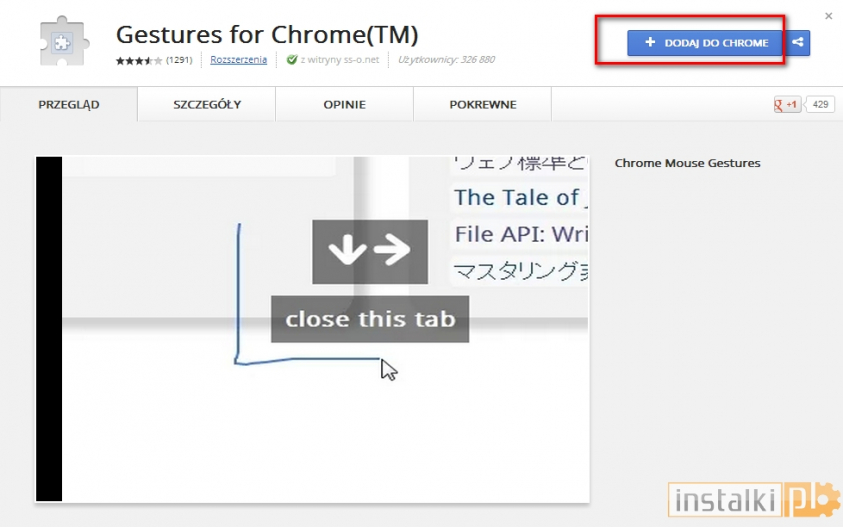Click the extension preview screenshot
Viewport: 843px width, 527px height.
[x=312, y=328]
